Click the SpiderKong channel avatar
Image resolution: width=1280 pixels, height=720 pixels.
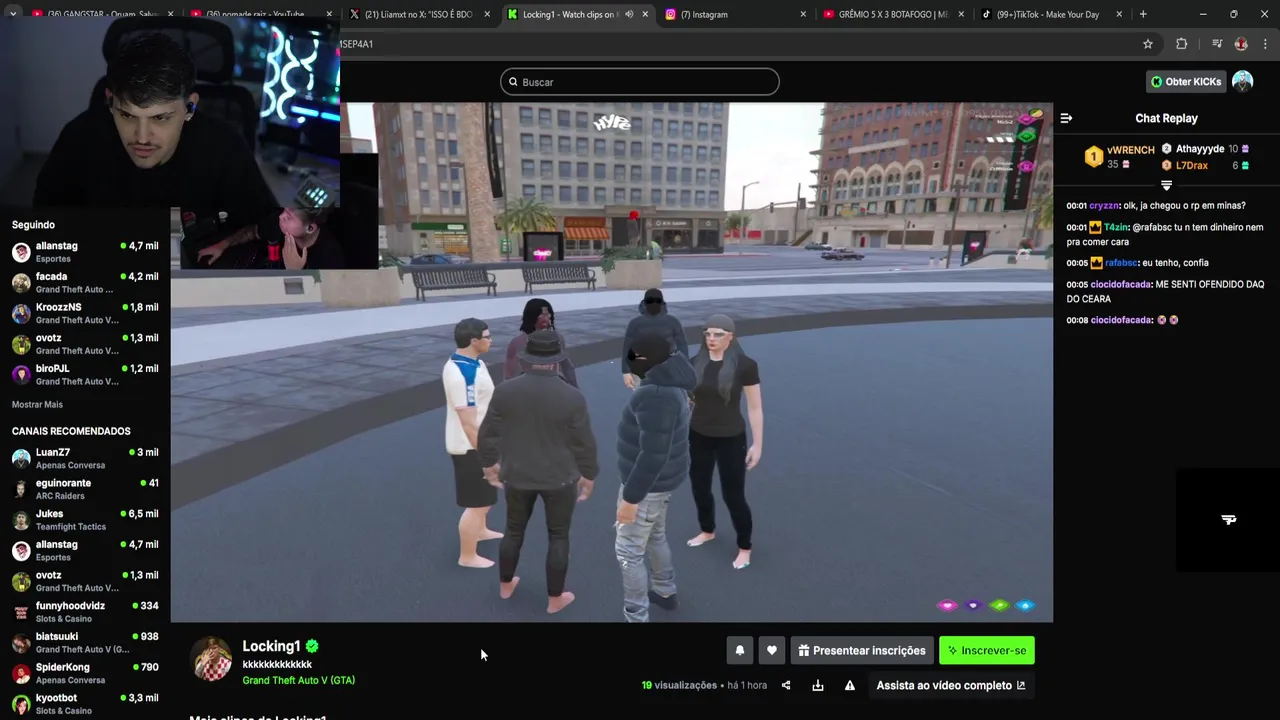pos(21,673)
